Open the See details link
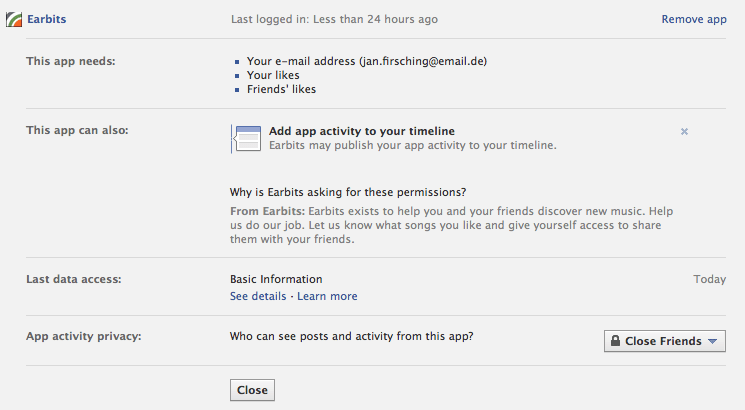Screen dimensions: 745x410 (258, 296)
